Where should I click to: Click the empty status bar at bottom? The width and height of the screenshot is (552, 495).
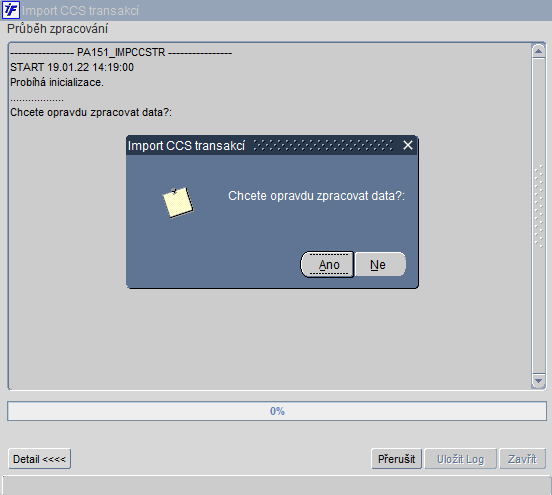pyautogui.click(x=276, y=484)
